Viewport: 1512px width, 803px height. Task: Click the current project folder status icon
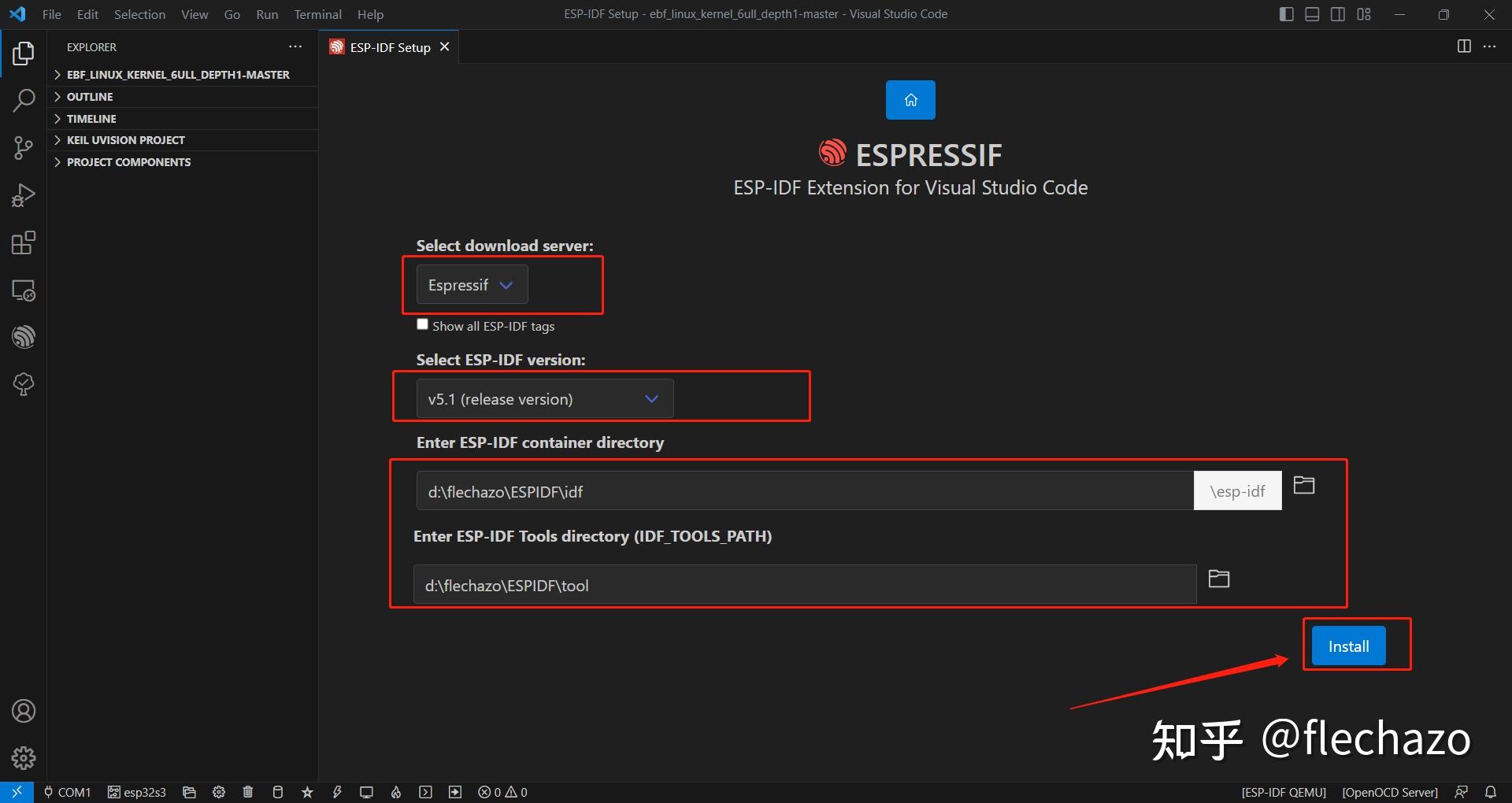tap(189, 792)
